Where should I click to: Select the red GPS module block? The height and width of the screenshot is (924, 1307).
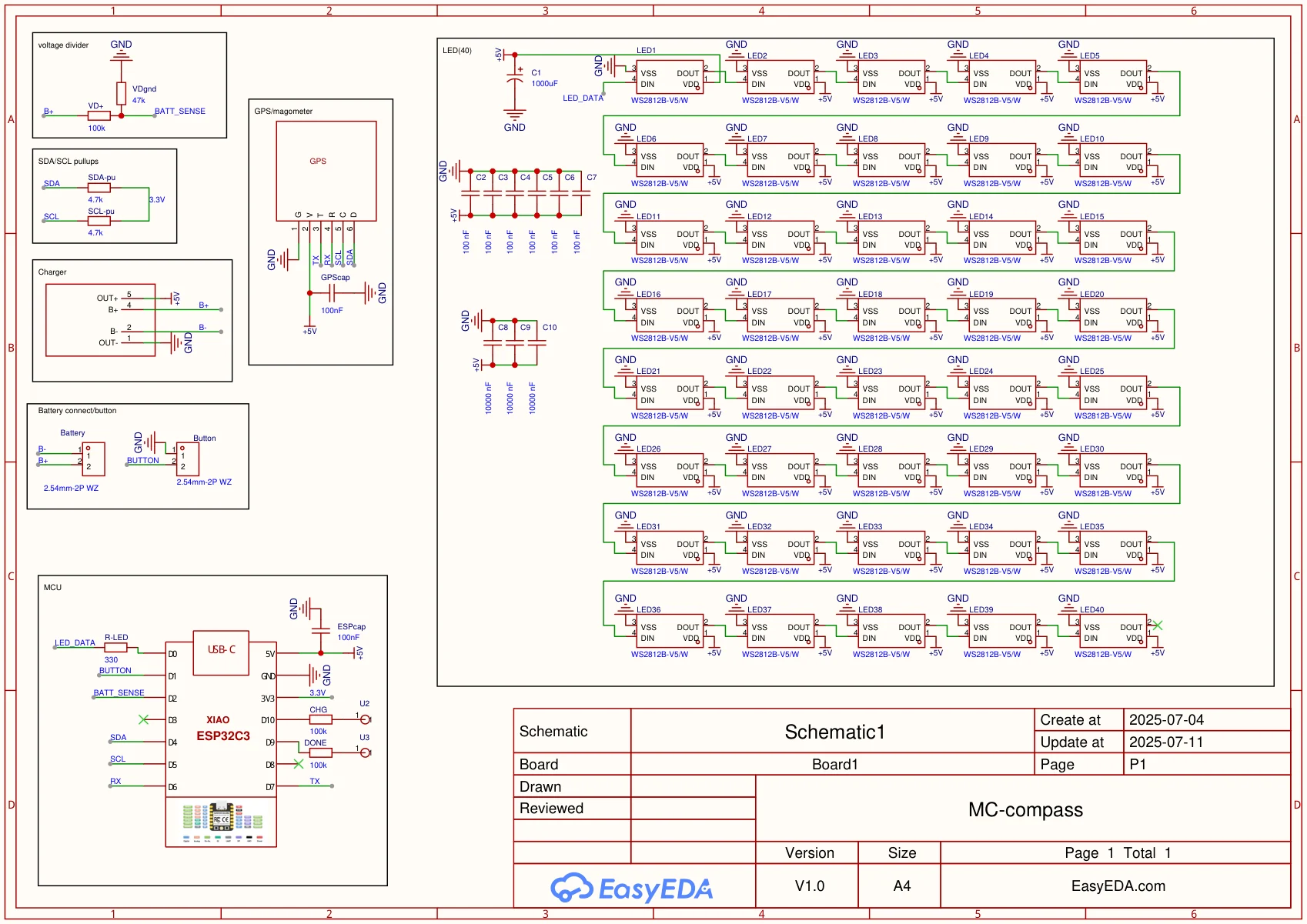pos(326,171)
